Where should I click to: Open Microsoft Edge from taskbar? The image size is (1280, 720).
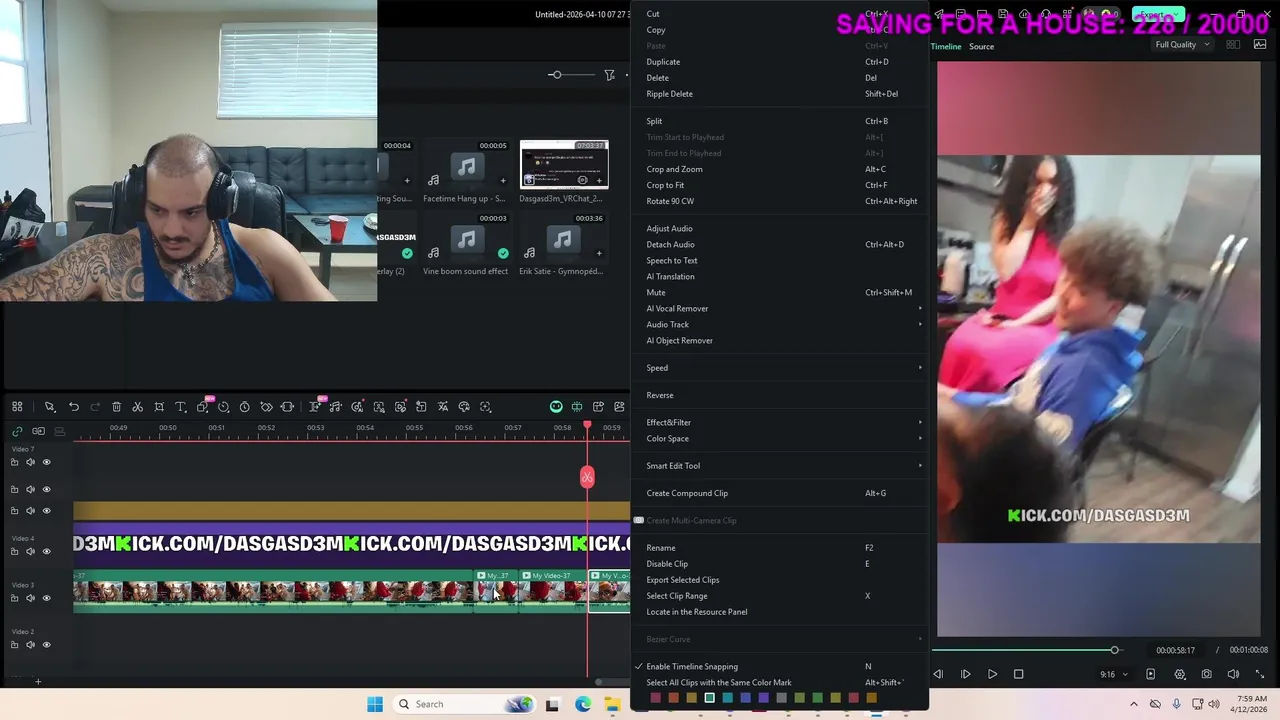click(x=583, y=704)
